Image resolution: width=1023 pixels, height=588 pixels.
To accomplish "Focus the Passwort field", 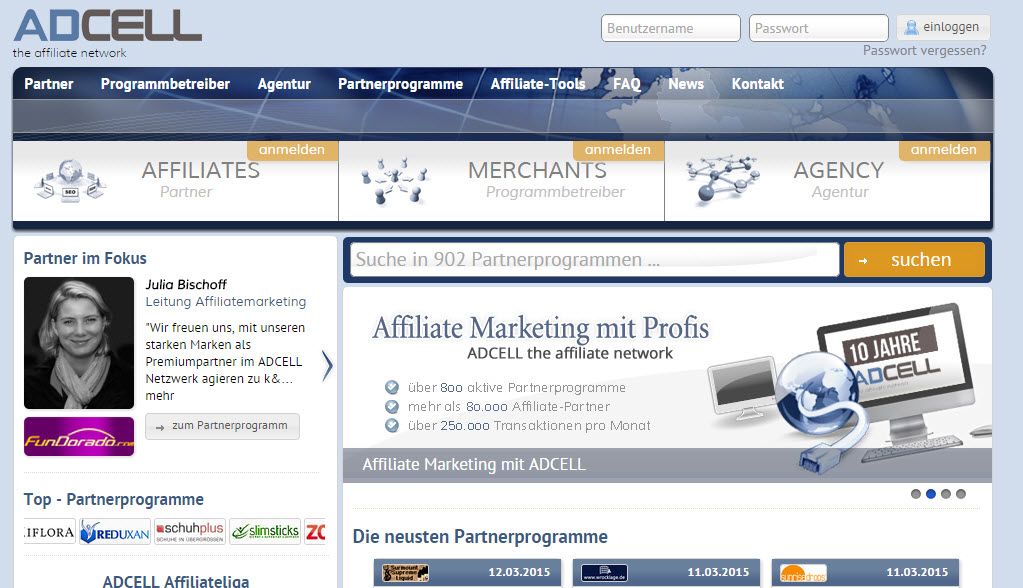I will pyautogui.click(x=819, y=28).
